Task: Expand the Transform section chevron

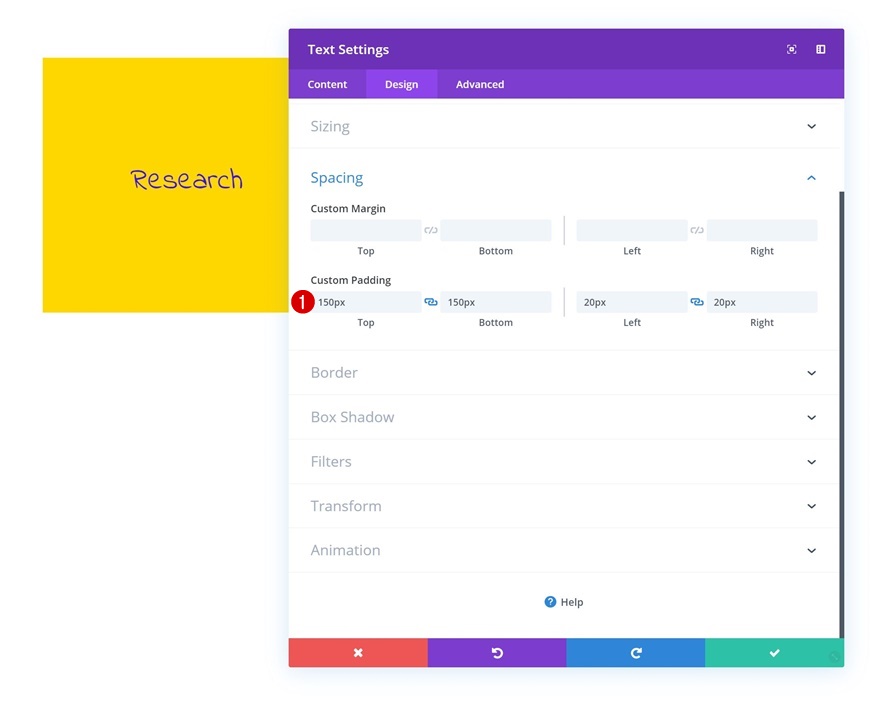Action: tap(812, 506)
